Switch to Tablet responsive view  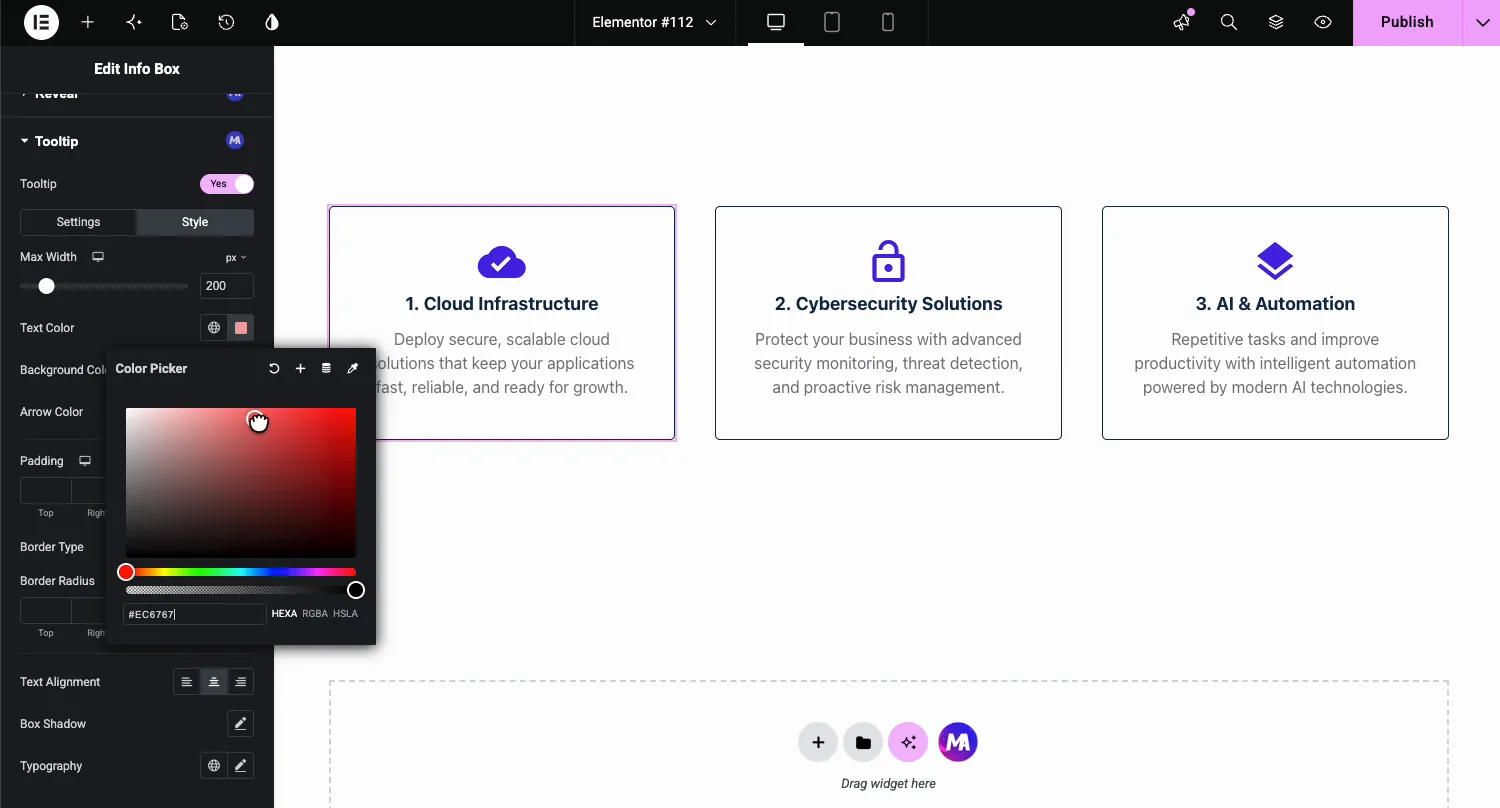pos(832,22)
